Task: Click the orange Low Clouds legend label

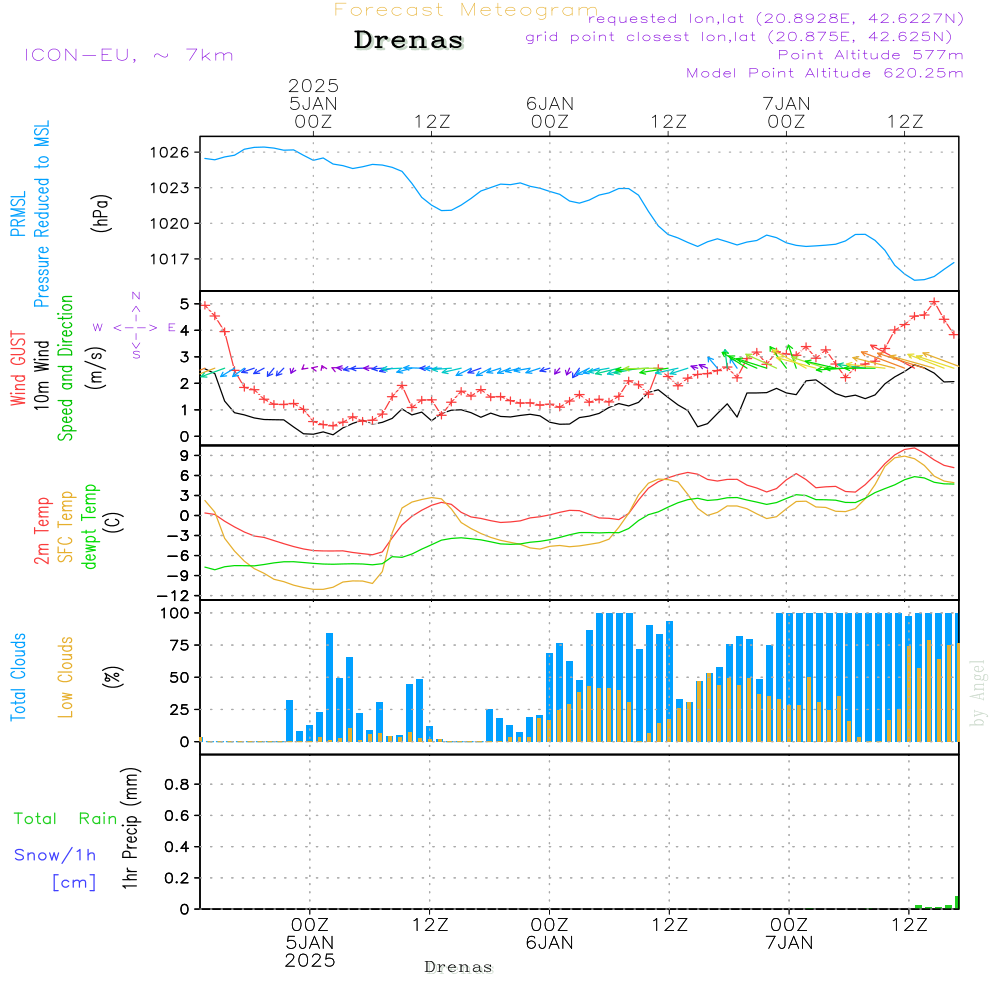Action: coord(66,677)
